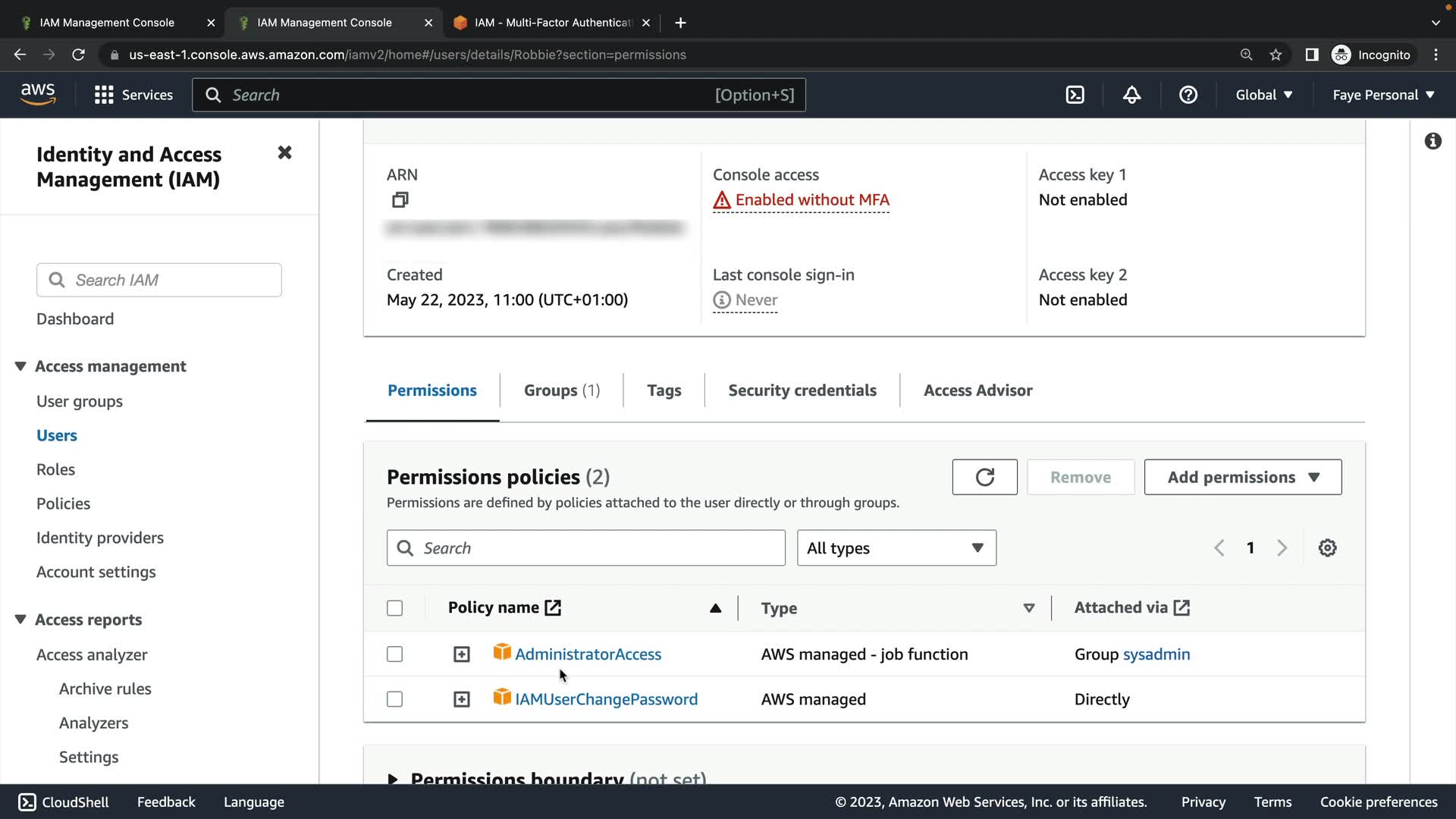Toggle the select all policies checkbox
The width and height of the screenshot is (1456, 819).
tap(394, 608)
